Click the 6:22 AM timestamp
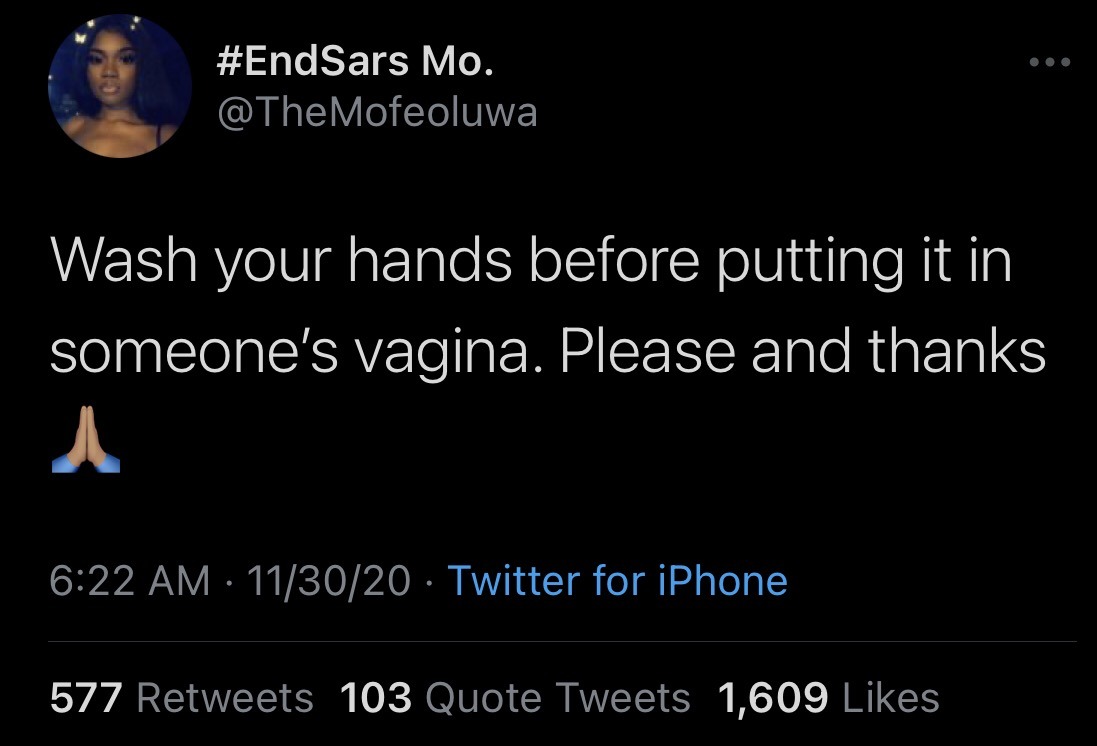Viewport: 1097px width, 746px height. click(130, 580)
